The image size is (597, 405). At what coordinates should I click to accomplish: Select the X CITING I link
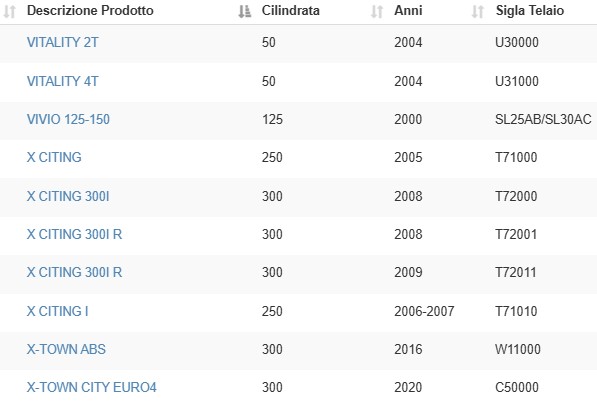[x=57, y=311]
